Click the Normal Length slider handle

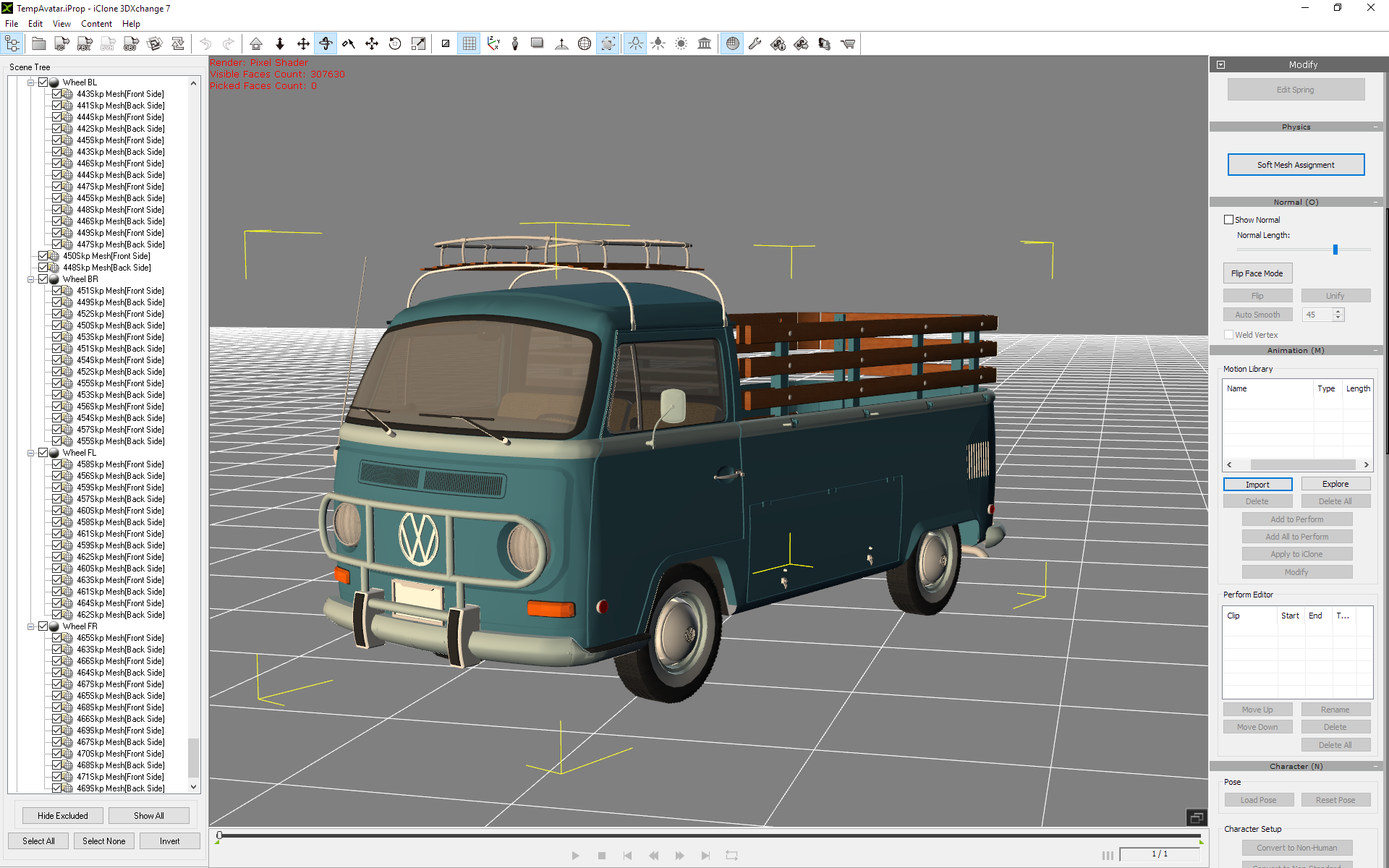point(1335,250)
